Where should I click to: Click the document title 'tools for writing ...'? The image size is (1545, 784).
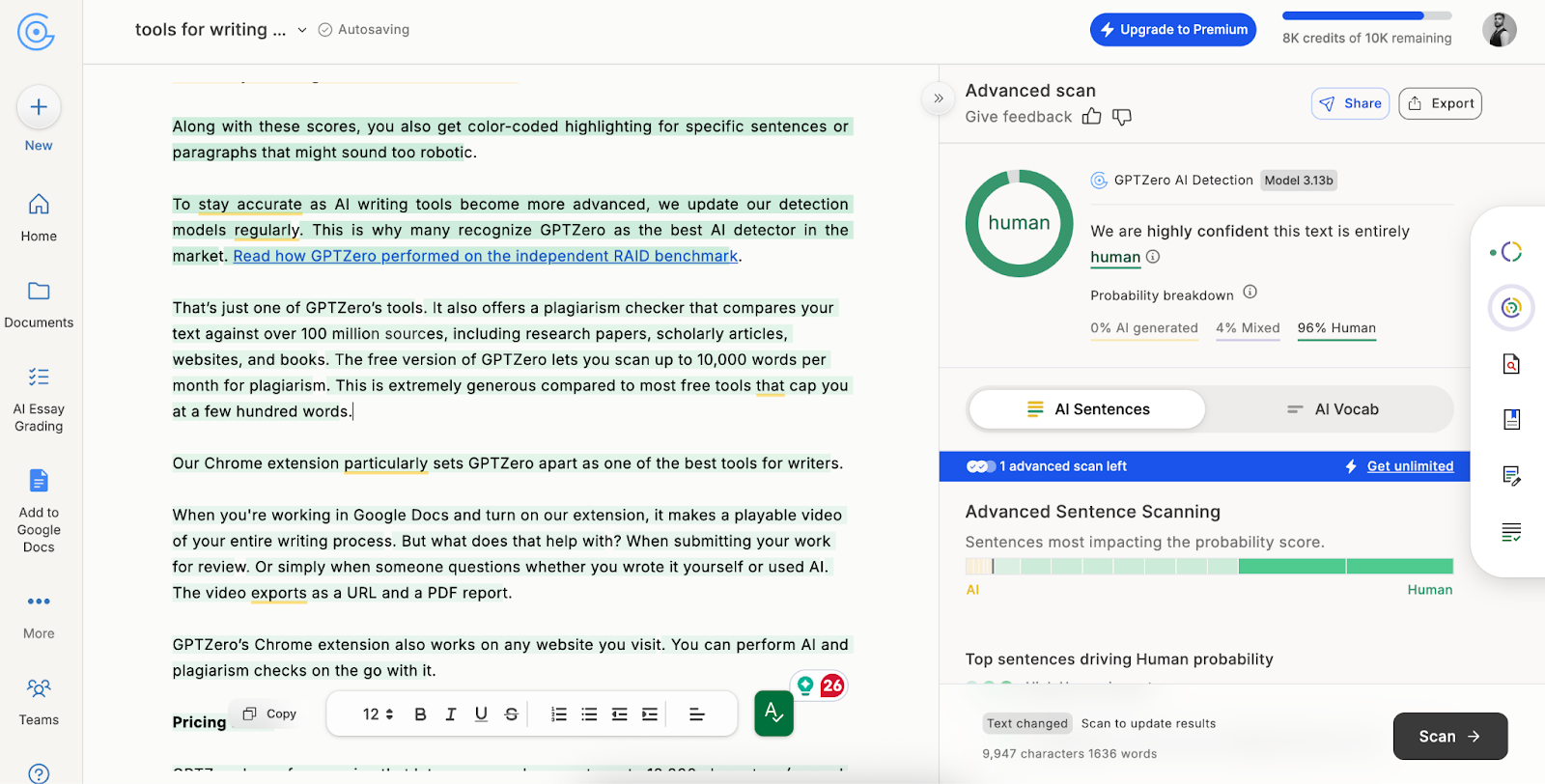click(211, 30)
